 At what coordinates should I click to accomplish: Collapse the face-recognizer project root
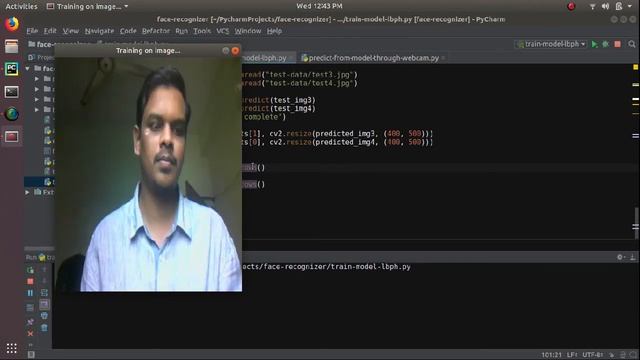click(x=28, y=68)
